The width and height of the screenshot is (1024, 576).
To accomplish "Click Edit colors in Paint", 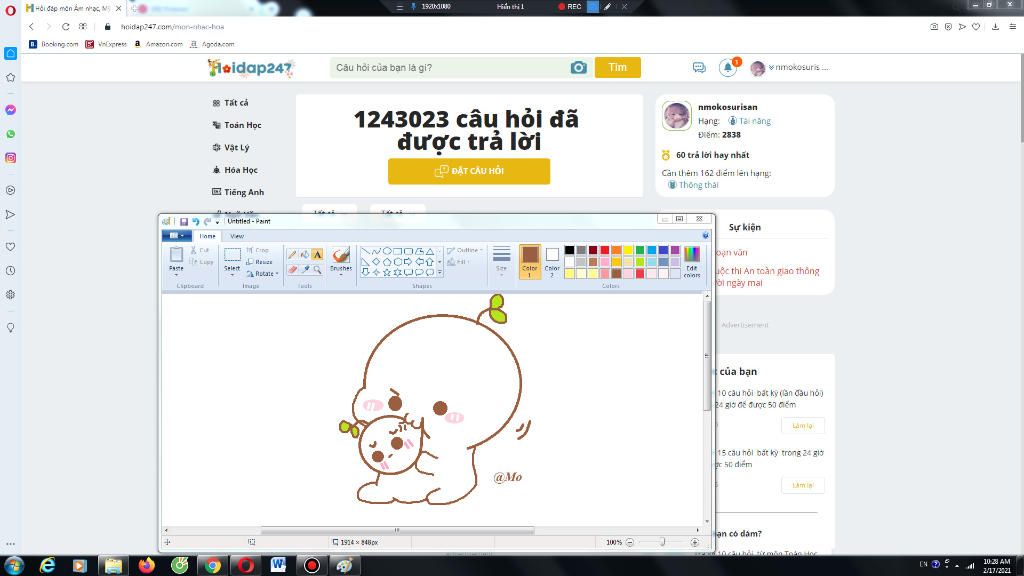I will pyautogui.click(x=692, y=262).
